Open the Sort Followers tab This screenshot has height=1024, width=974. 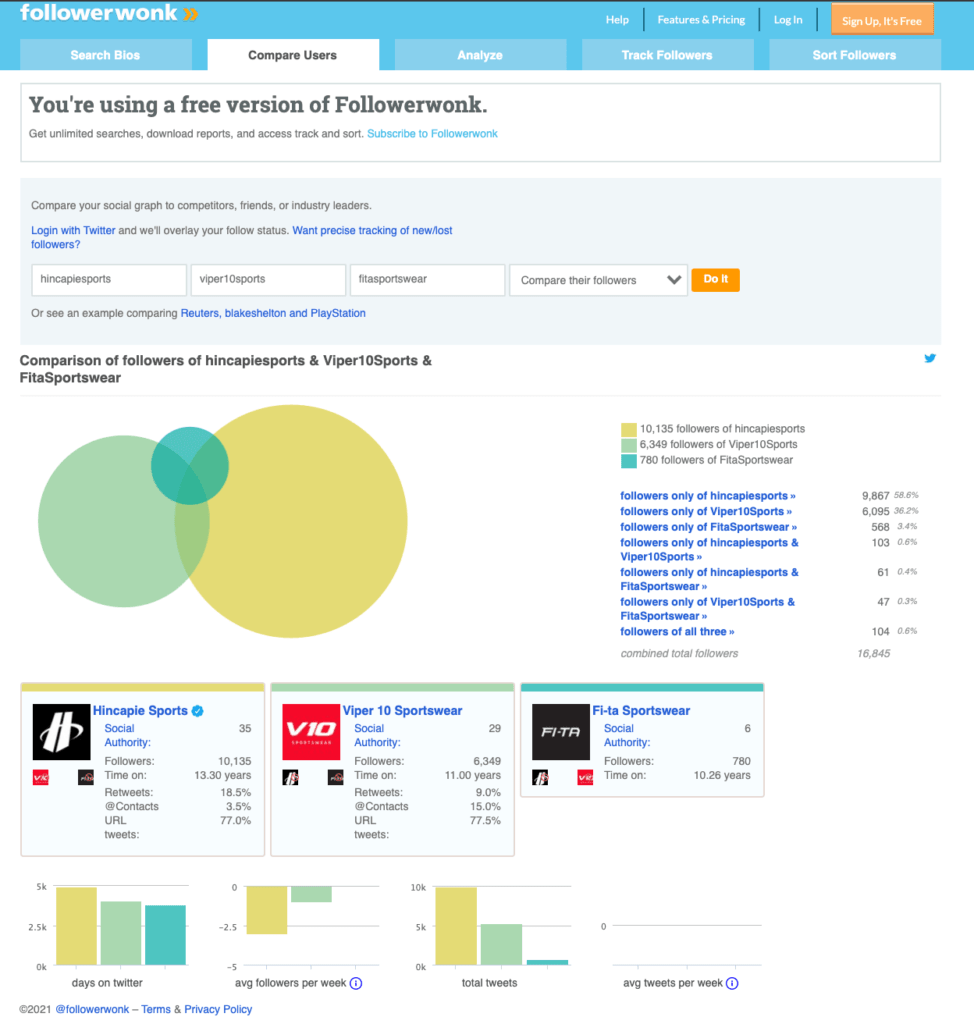click(854, 55)
